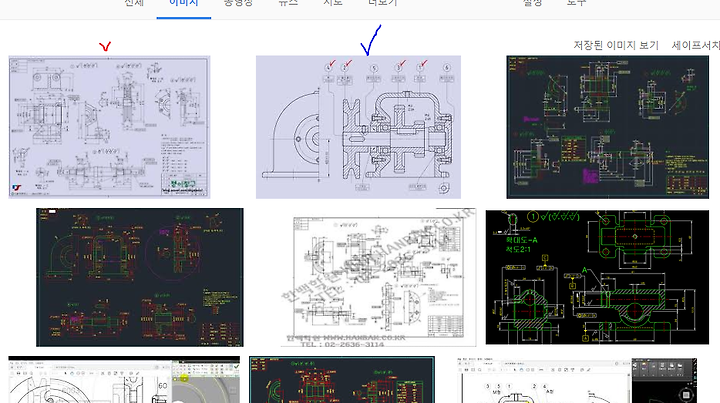The width and height of the screenshot is (720, 403).
Task: Switch to the '동영상' search tab
Action: pos(238,3)
